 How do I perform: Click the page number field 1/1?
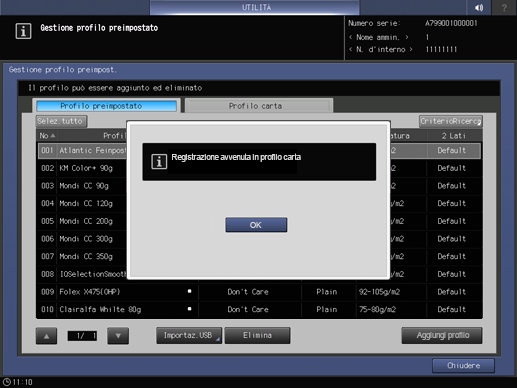[x=82, y=336]
